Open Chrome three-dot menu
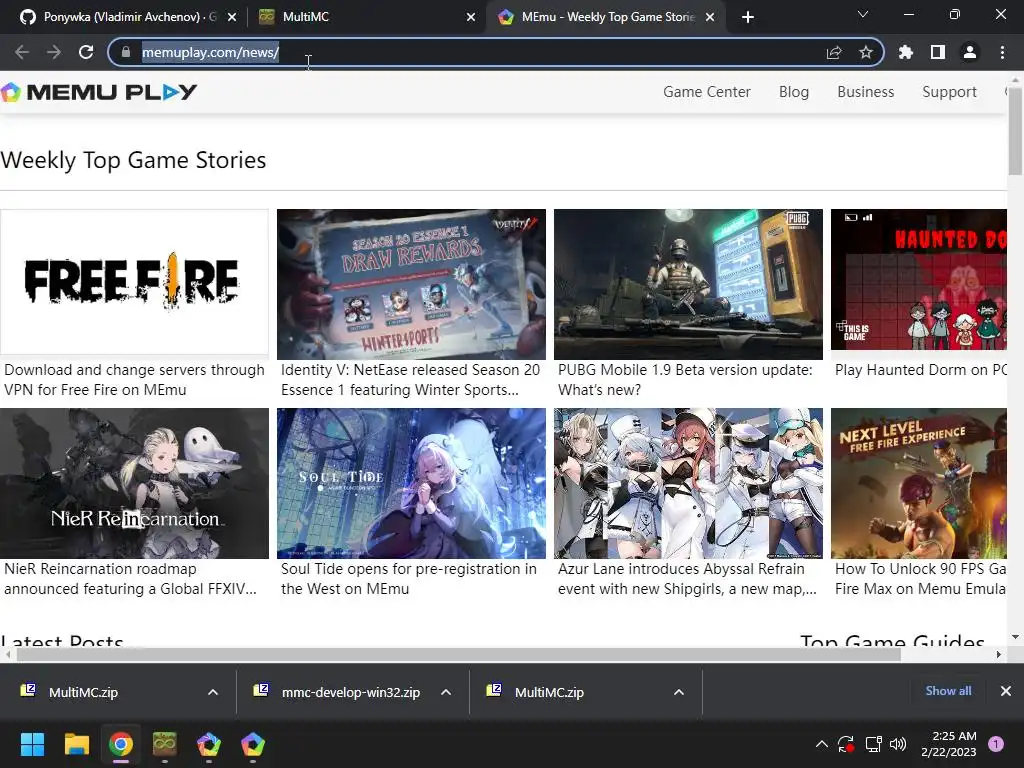 coord(1002,52)
